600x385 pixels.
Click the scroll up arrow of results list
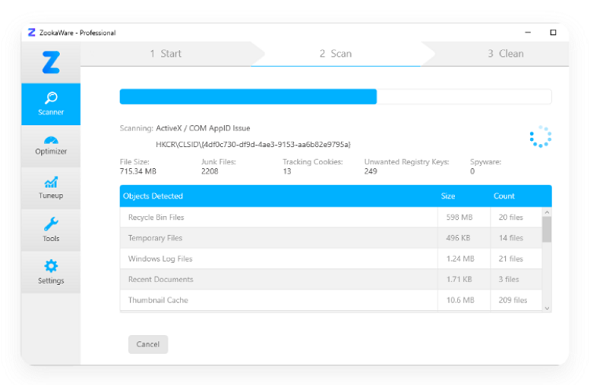(547, 212)
